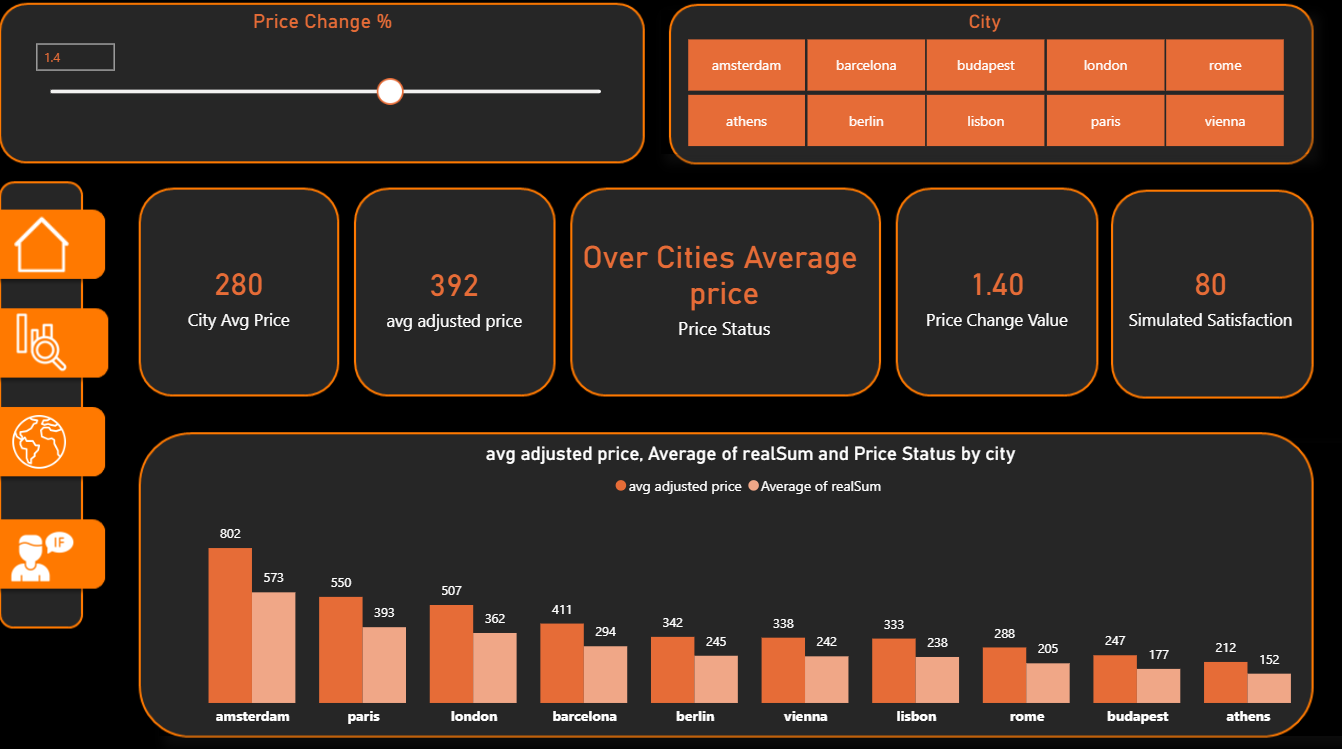Pick the berlin city tile
The width and height of the screenshot is (1342, 749).
866,121
